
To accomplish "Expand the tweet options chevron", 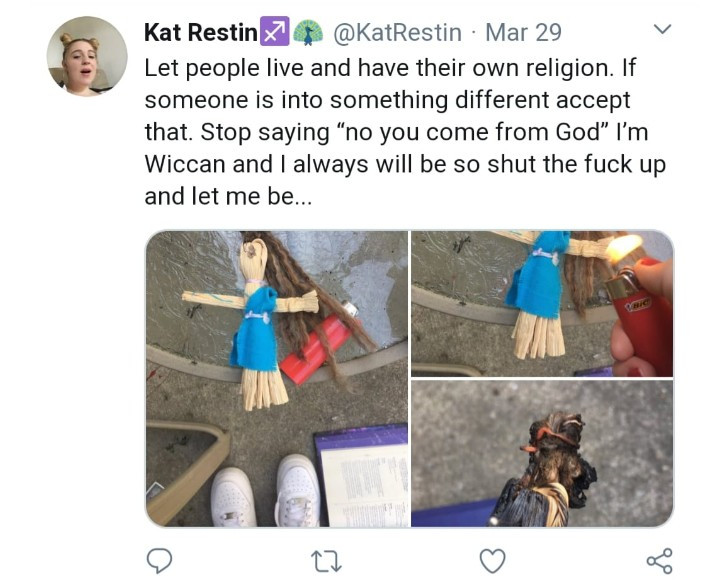I will coord(661,30).
